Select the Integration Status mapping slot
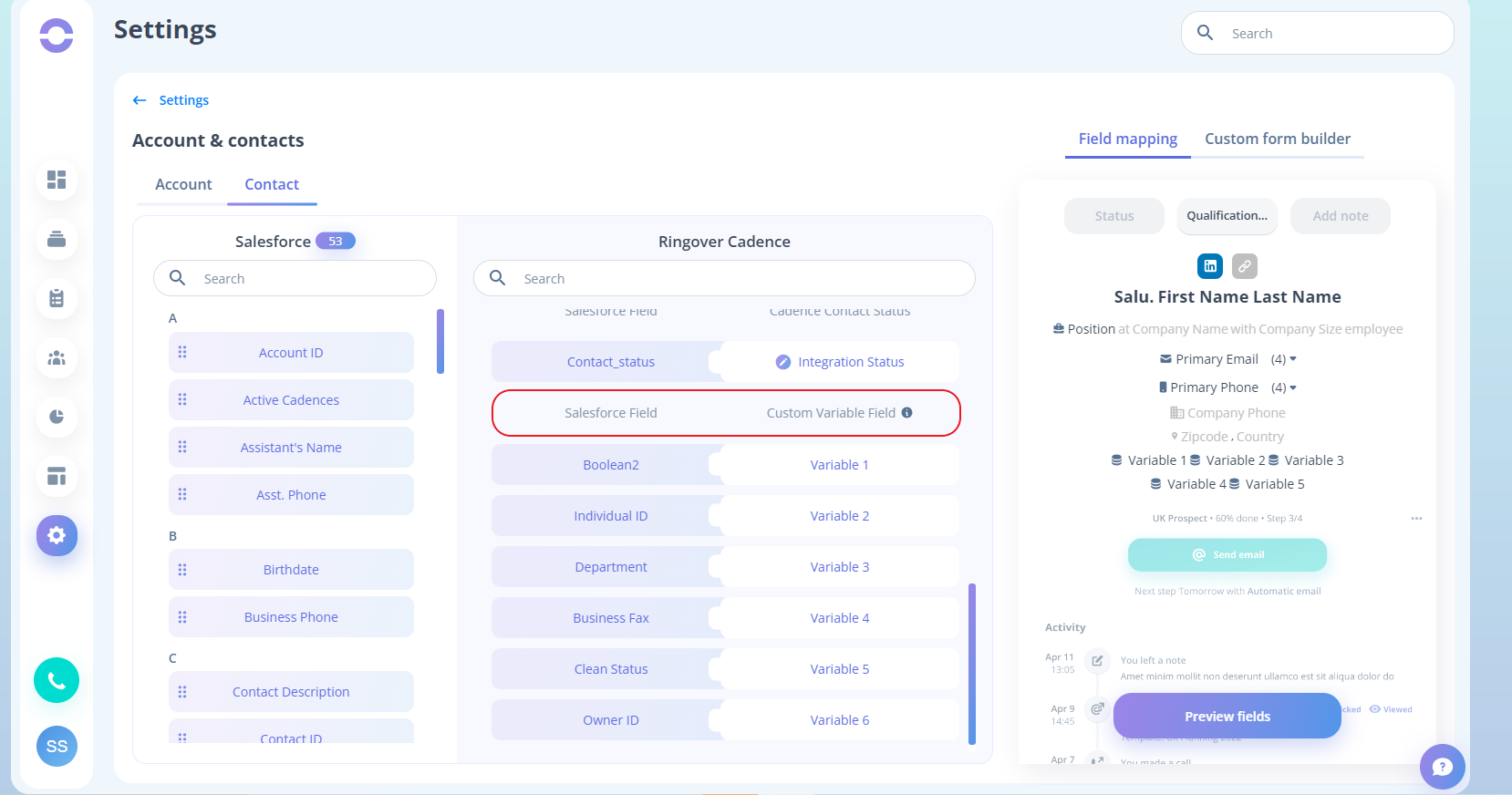Viewport: 1512px width, 795px height. coord(839,362)
